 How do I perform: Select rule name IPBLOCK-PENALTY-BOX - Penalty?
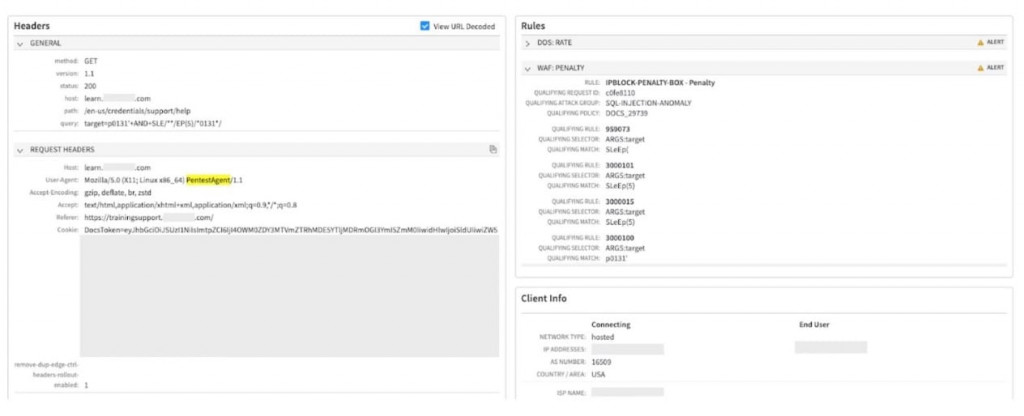pos(660,83)
